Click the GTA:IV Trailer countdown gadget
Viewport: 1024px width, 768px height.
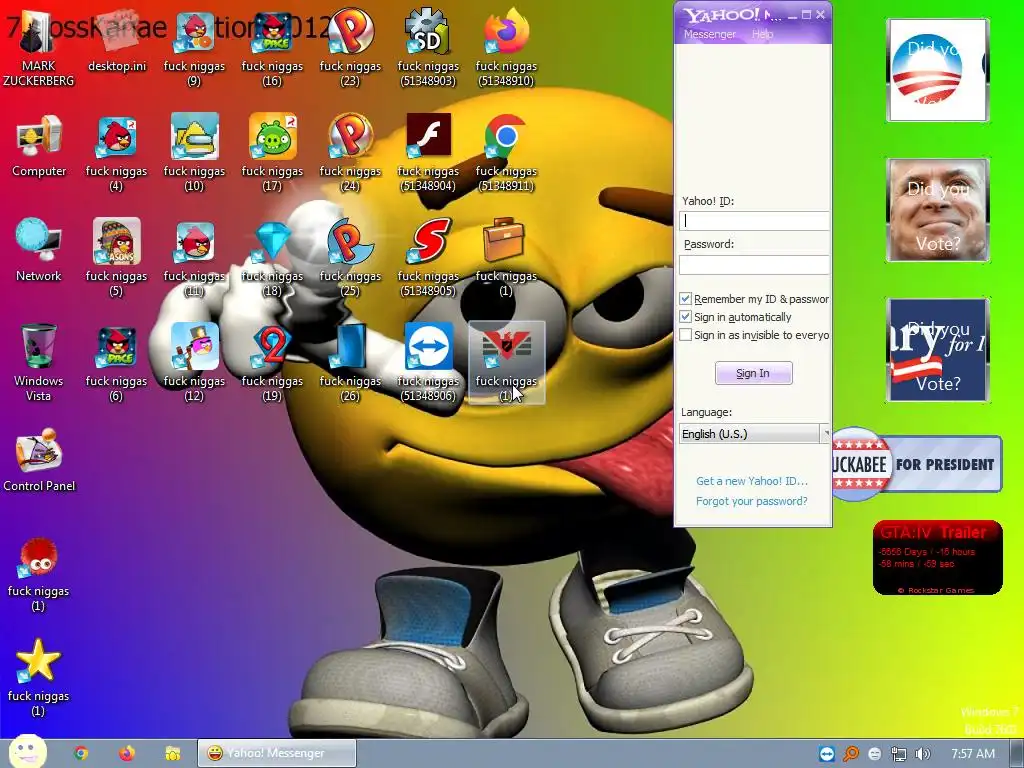click(937, 558)
